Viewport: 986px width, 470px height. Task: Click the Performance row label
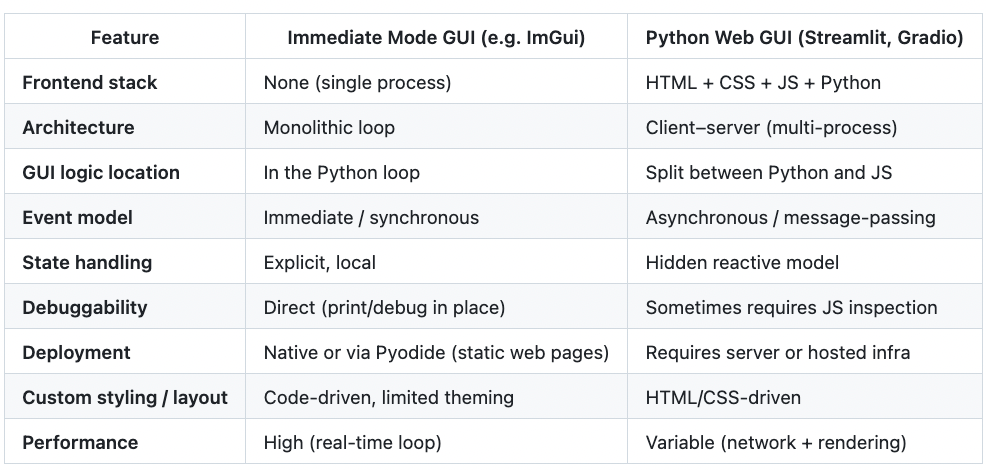80,442
